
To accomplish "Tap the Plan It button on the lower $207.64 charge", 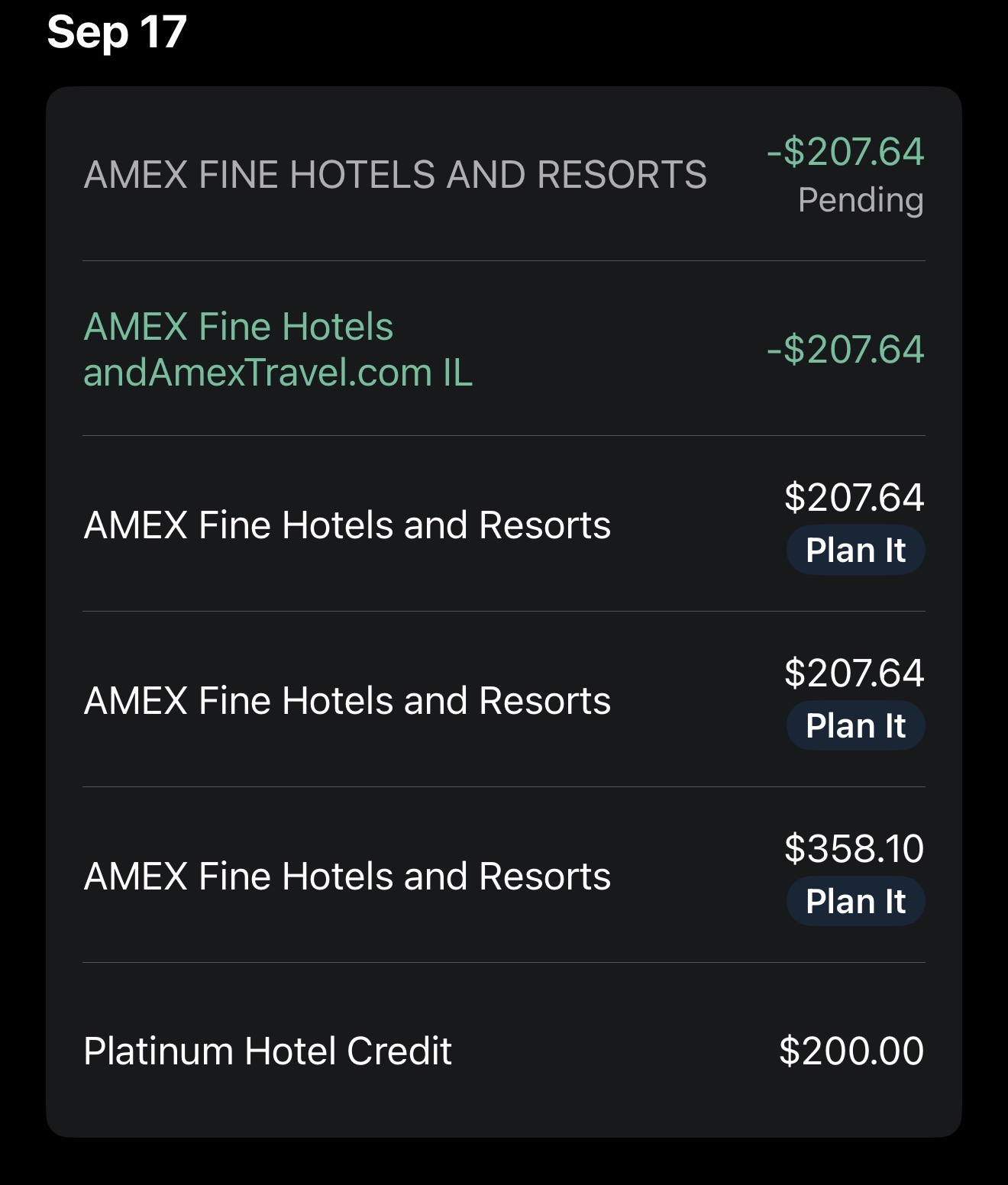I will tap(855, 726).
